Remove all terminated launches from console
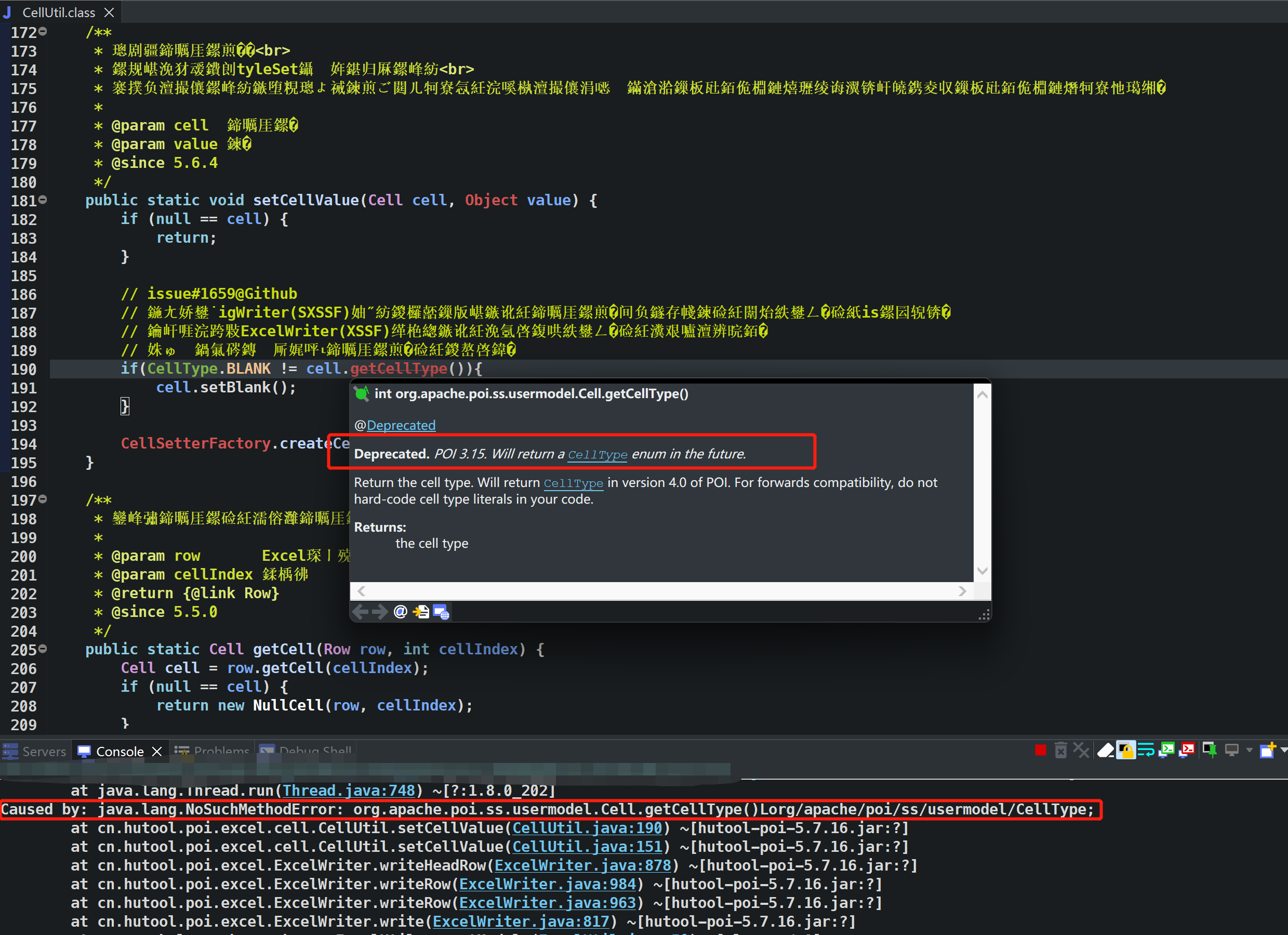This screenshot has width=1288, height=935. [1081, 750]
